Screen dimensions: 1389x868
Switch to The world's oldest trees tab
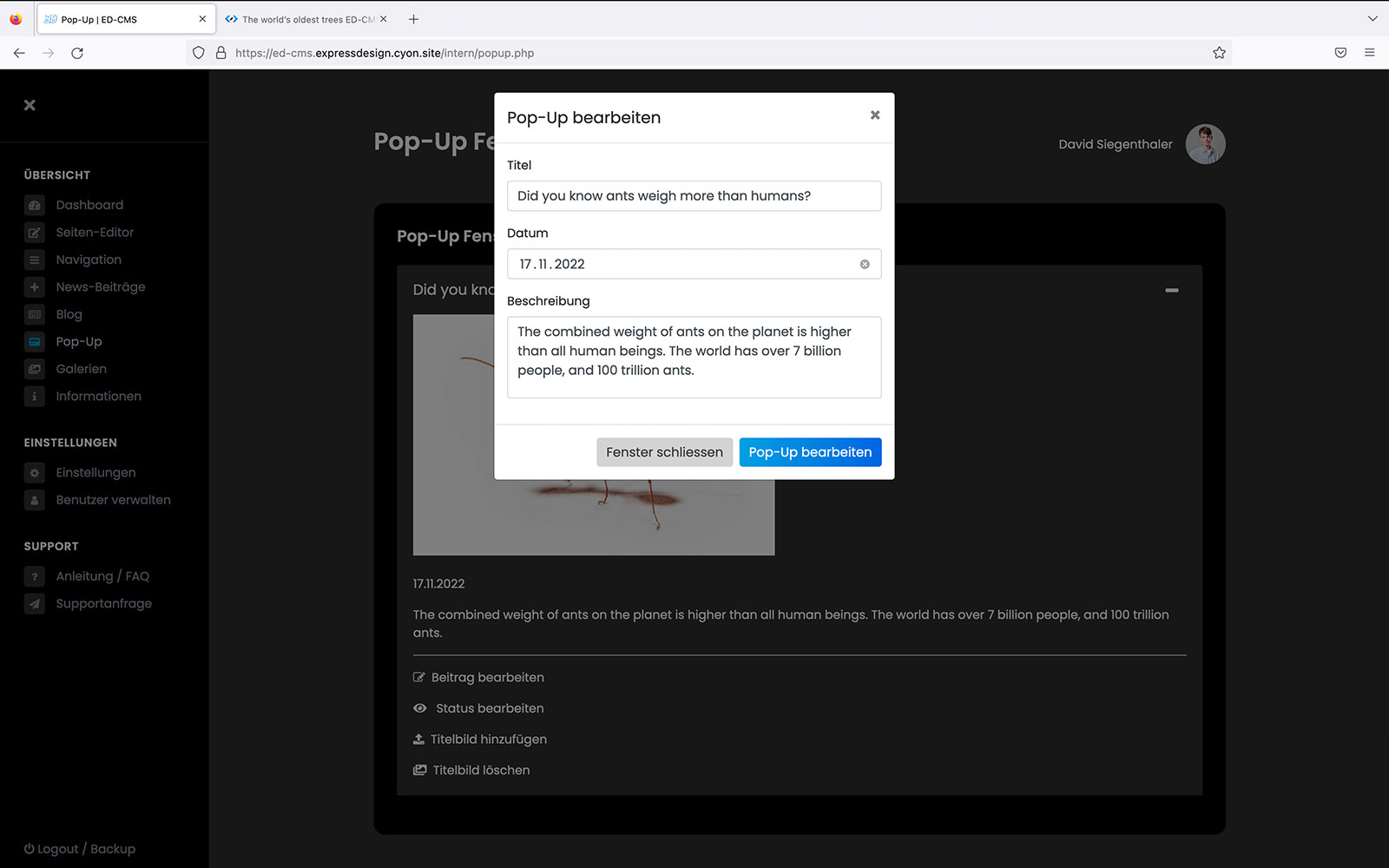pos(306,19)
